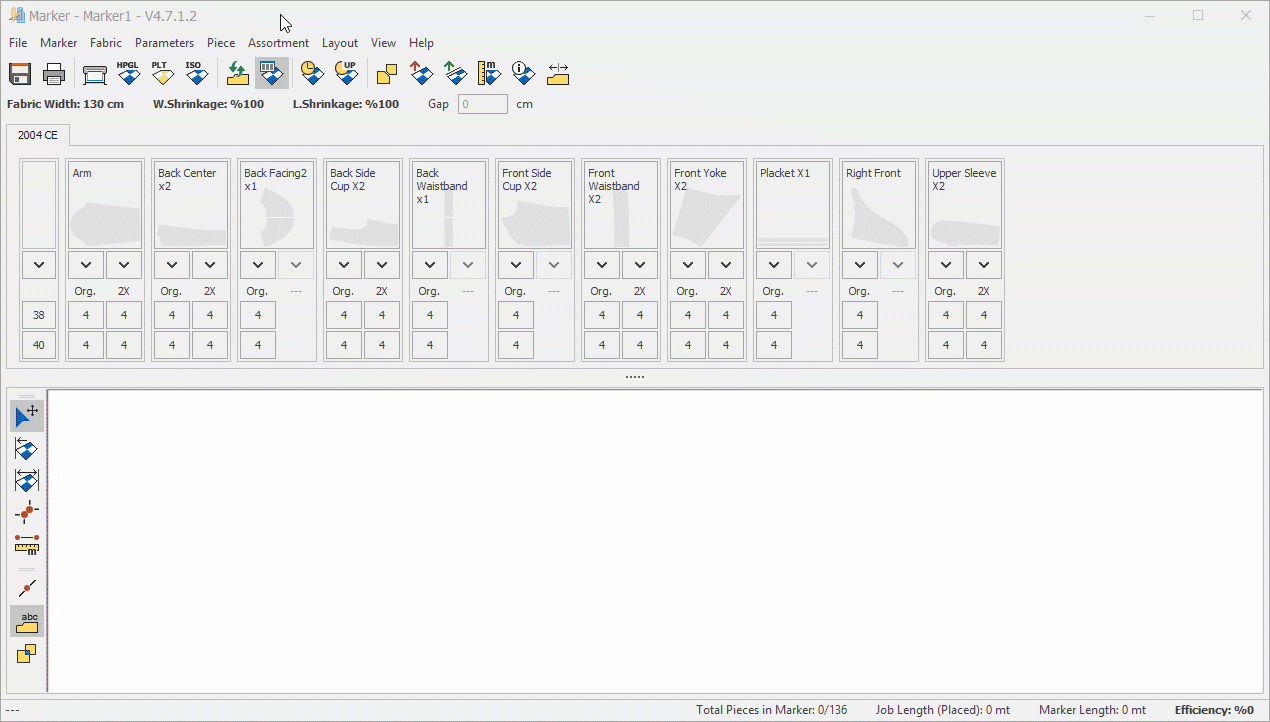Viewport: 1270px width, 722px height.
Task: Open the Front Yoke X2 2X dropdown
Action: 726,265
